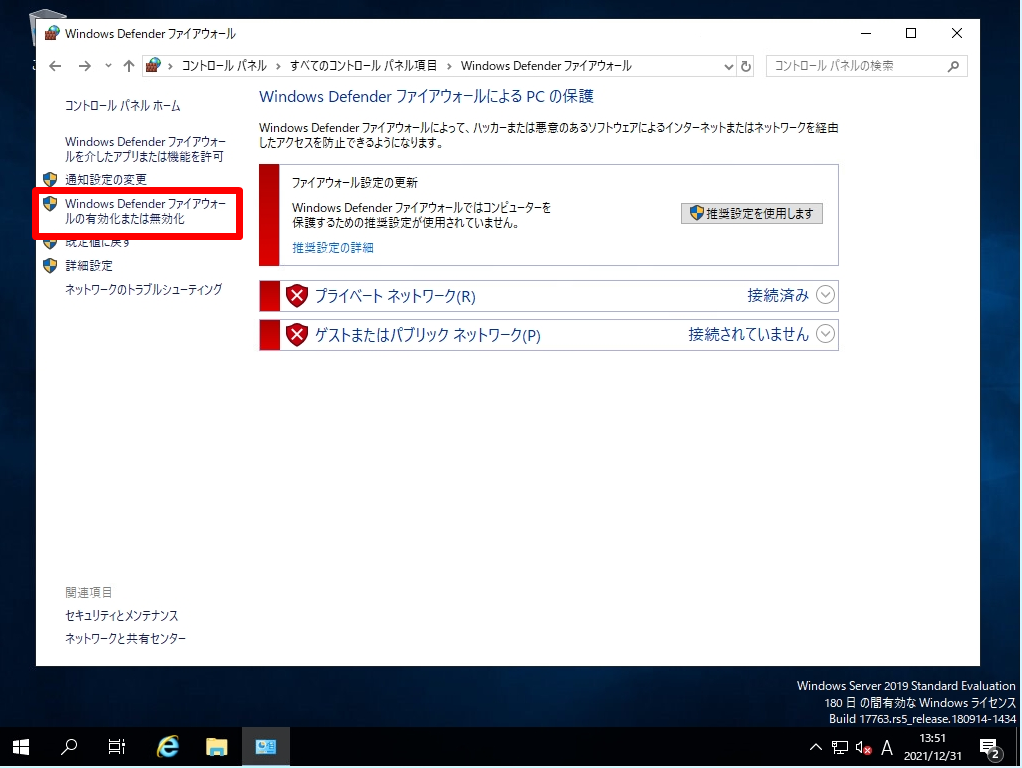Screen dimensions: 1022x768
Task: Open recent locations dropdown arrow
Action: [108, 66]
